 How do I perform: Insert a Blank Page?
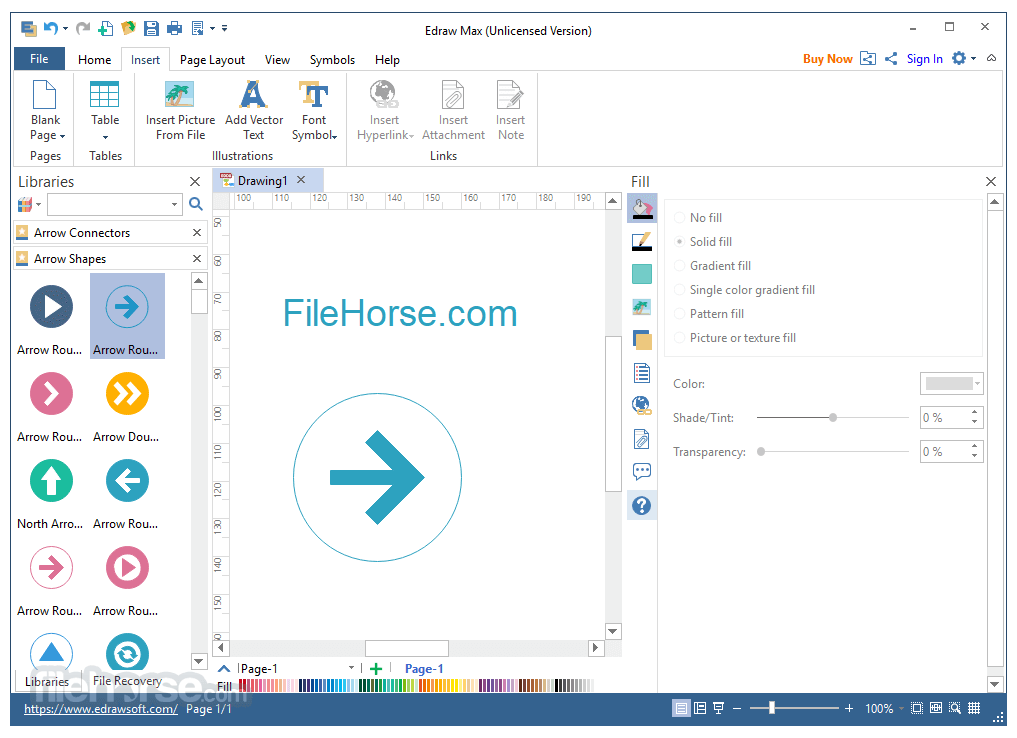coord(45,111)
